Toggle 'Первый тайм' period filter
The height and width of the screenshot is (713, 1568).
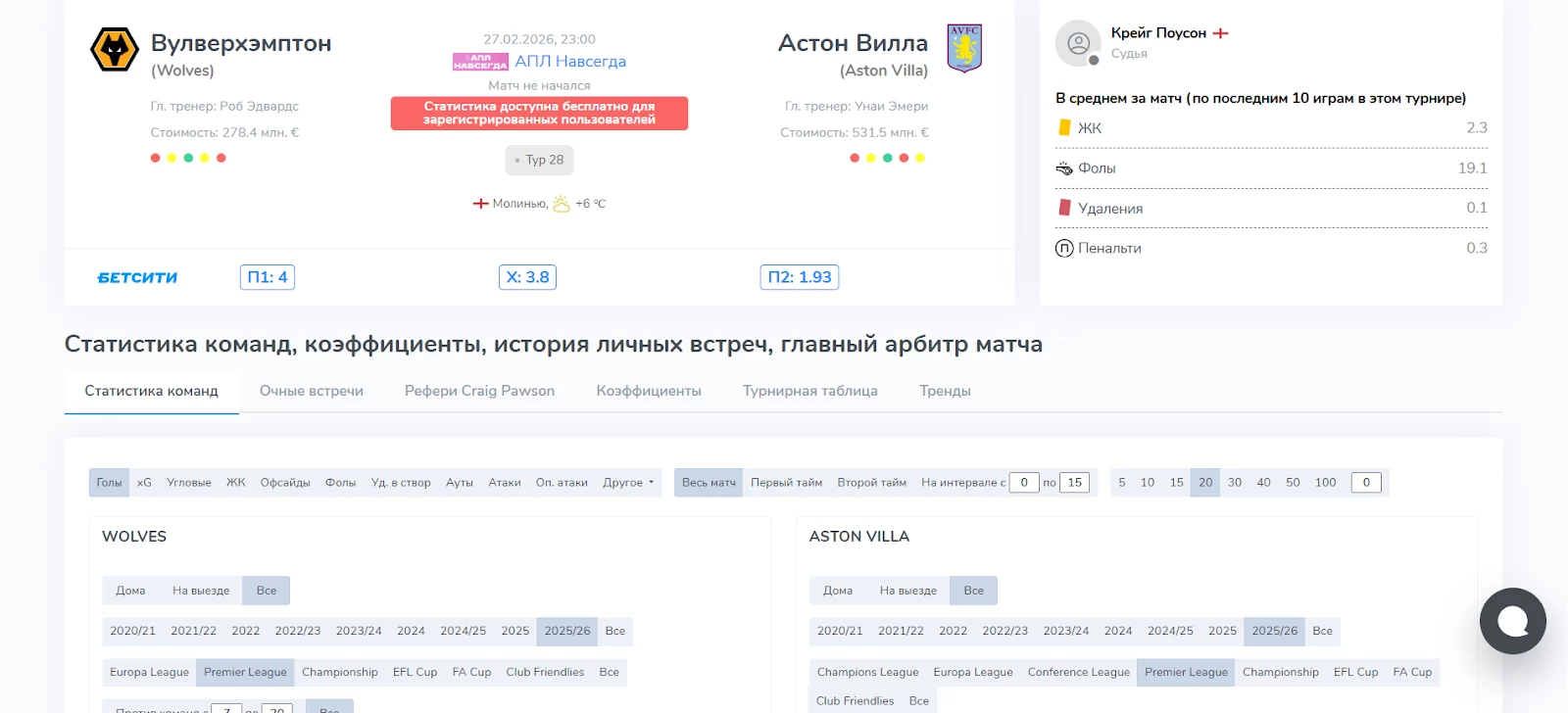coord(786,483)
